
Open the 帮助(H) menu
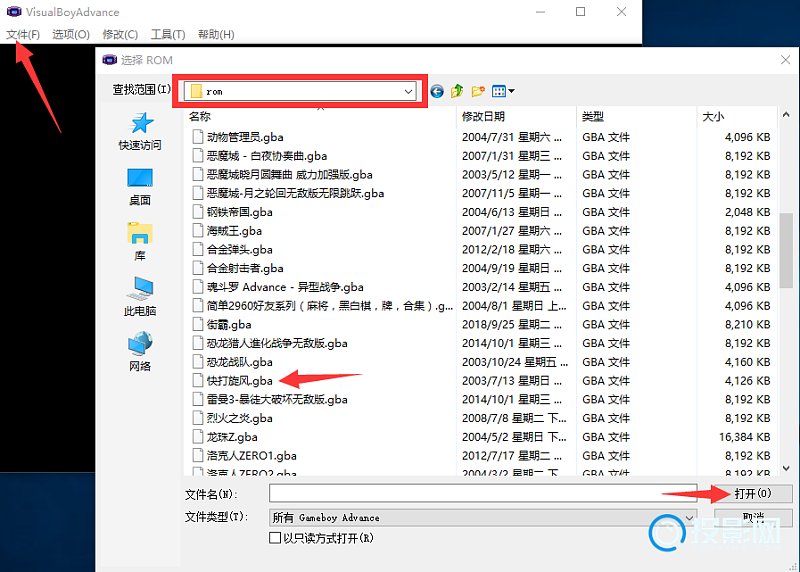(216, 34)
